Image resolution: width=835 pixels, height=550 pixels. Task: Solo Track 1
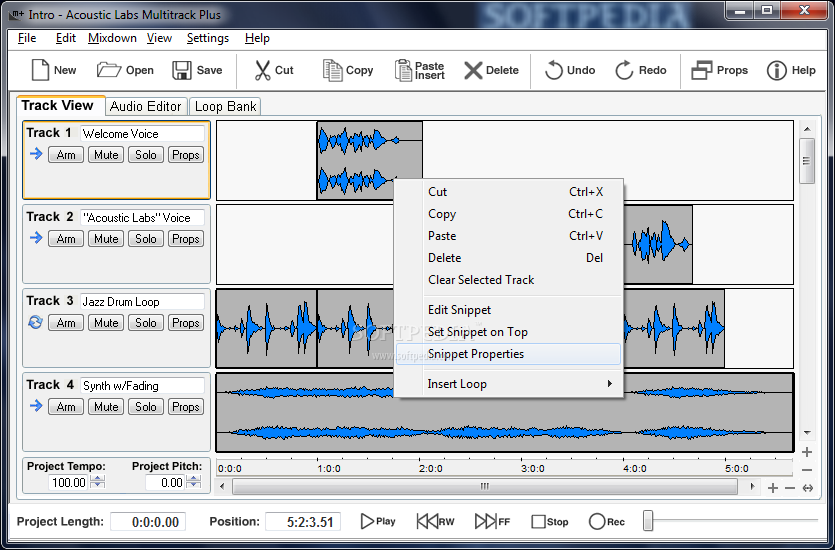146,155
